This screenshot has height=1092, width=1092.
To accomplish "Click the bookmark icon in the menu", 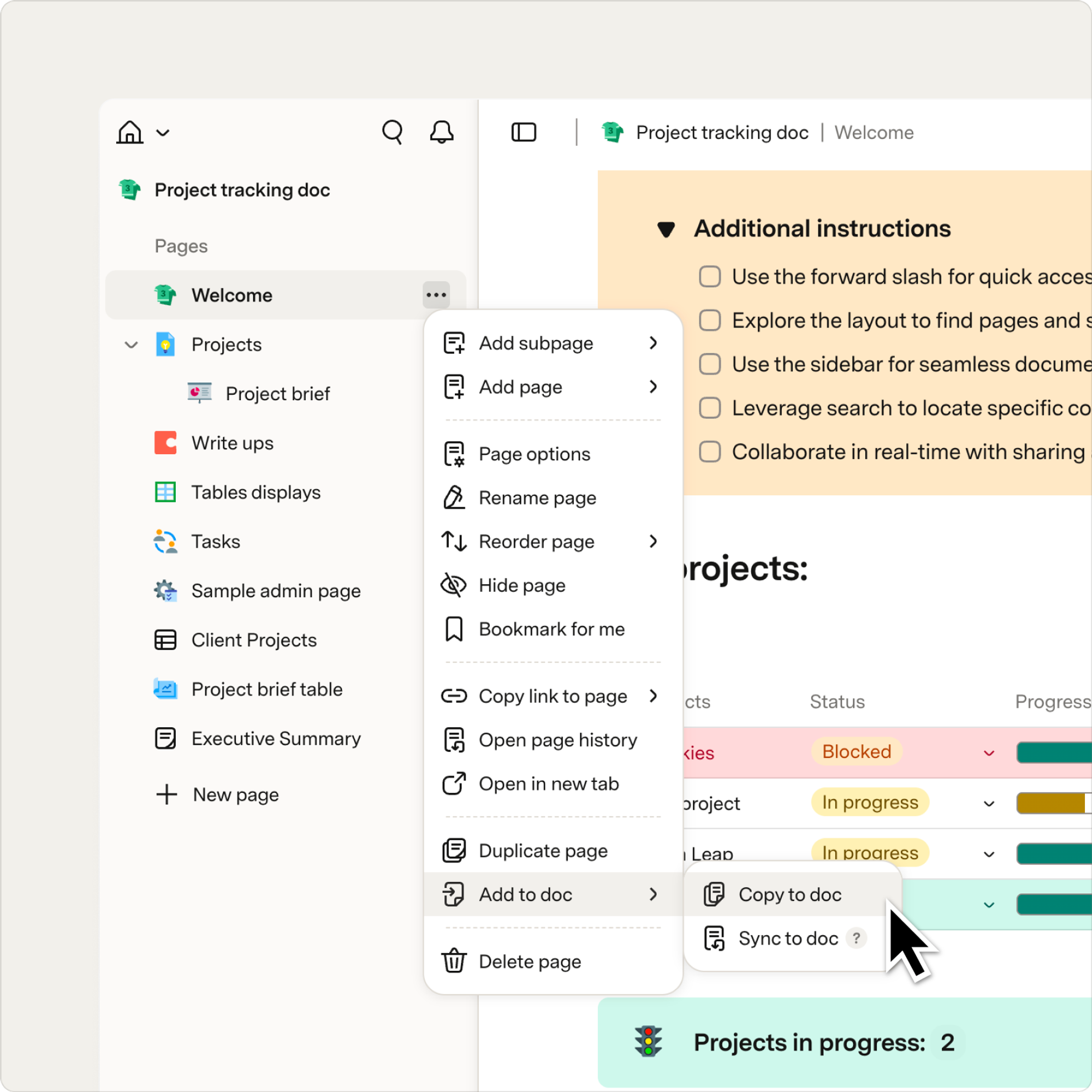I will pos(453,628).
